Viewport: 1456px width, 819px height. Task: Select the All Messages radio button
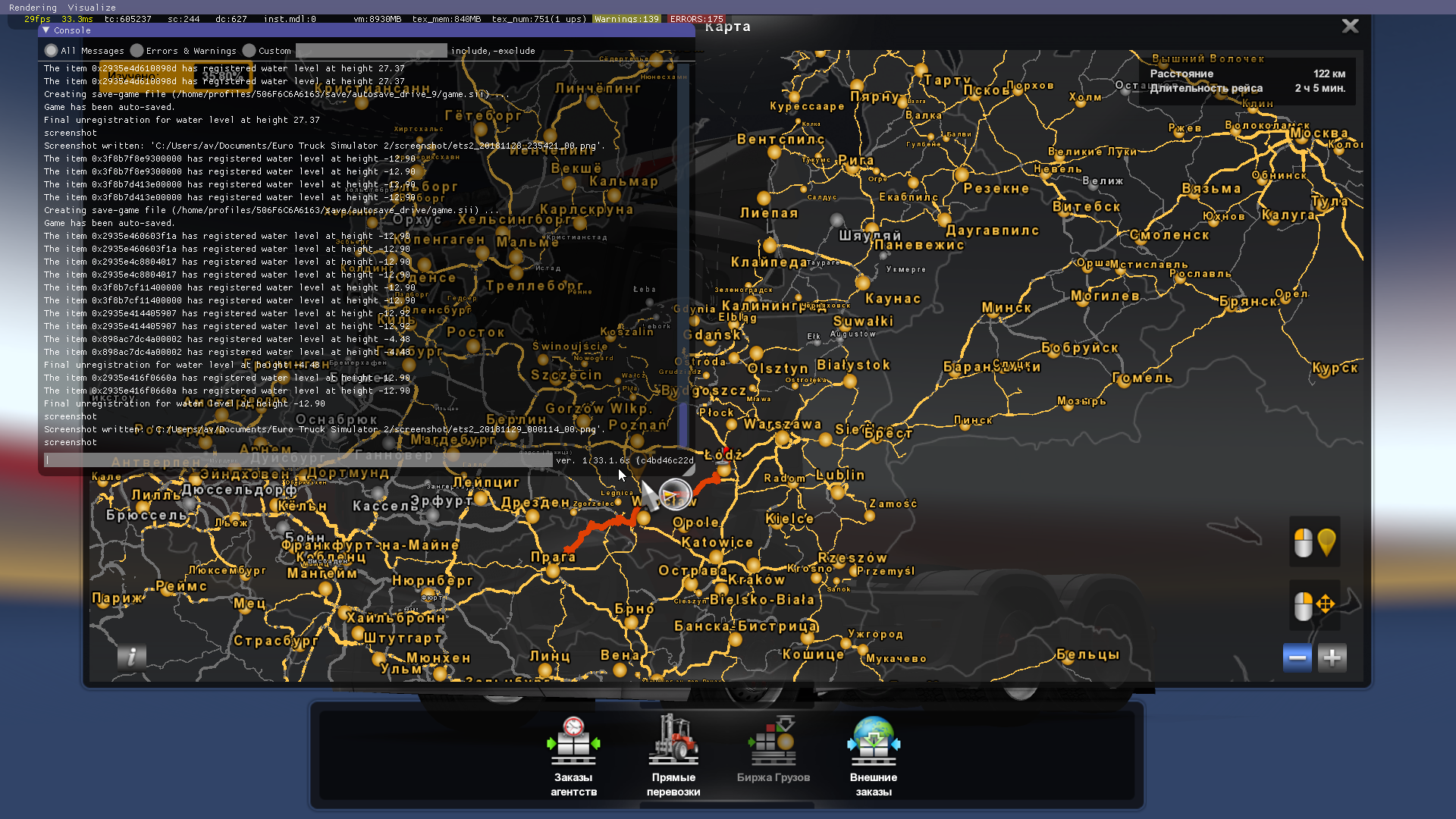[x=51, y=51]
